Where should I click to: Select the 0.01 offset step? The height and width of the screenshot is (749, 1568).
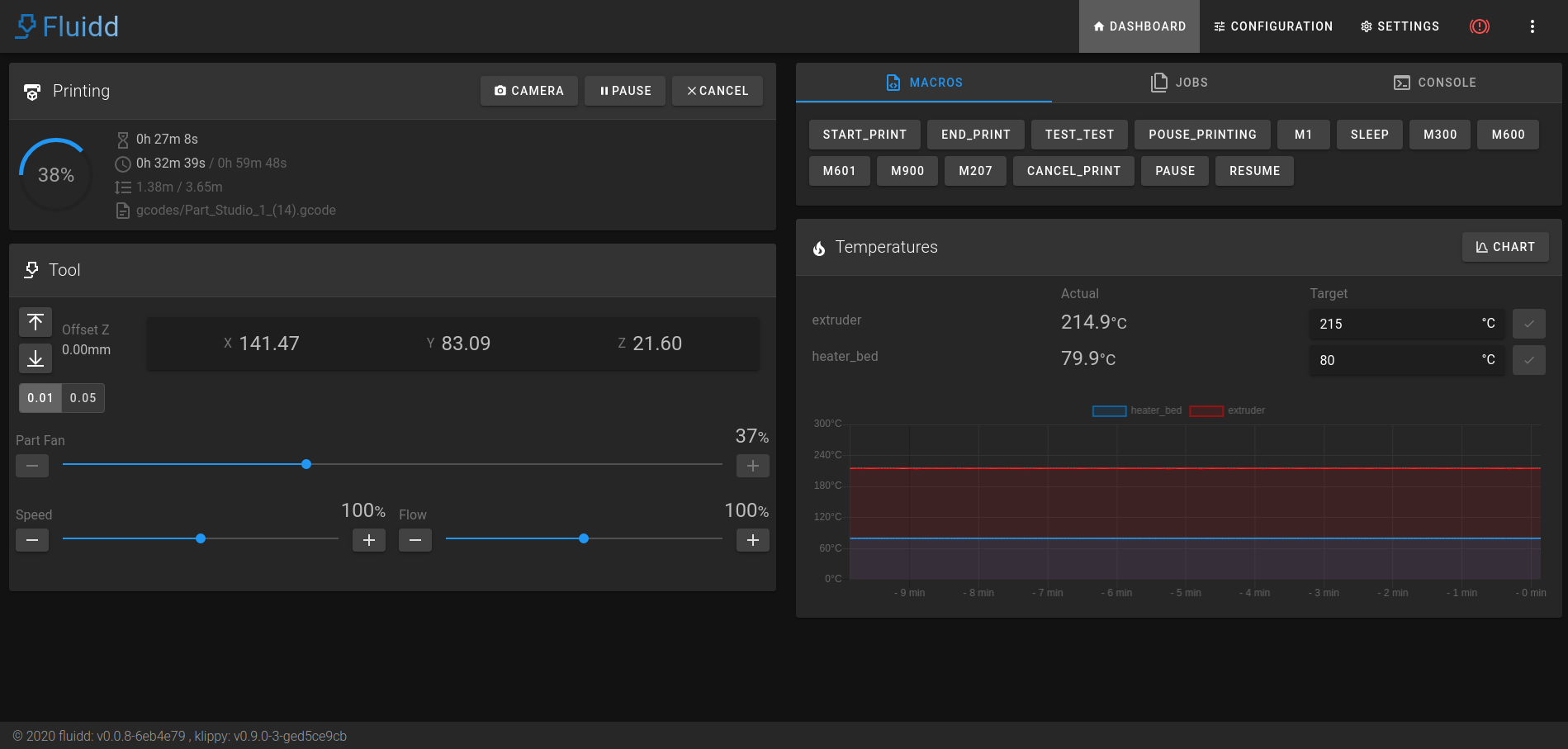pyautogui.click(x=40, y=398)
